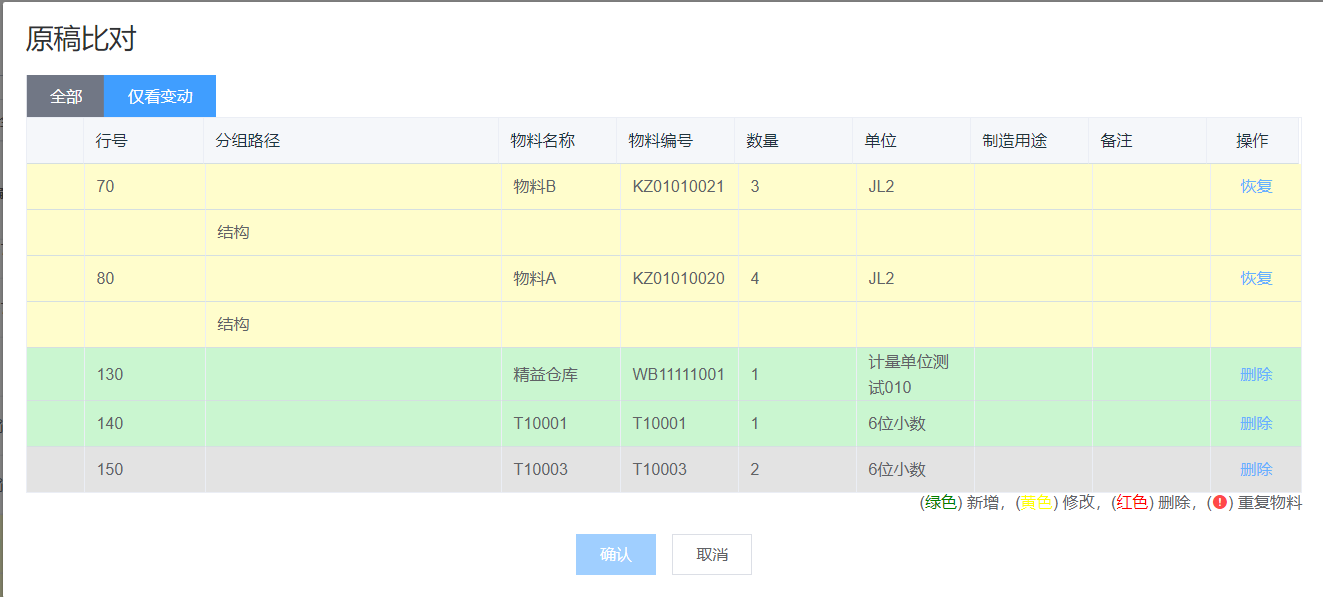
Task: Delete row 130 using 删除 link
Action: (1256, 374)
